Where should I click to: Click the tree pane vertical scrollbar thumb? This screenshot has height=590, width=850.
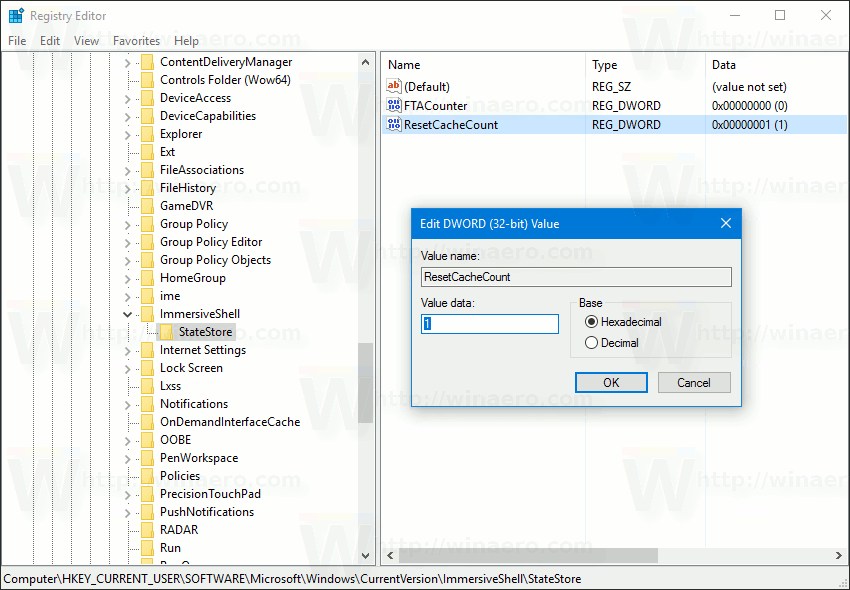coord(365,383)
